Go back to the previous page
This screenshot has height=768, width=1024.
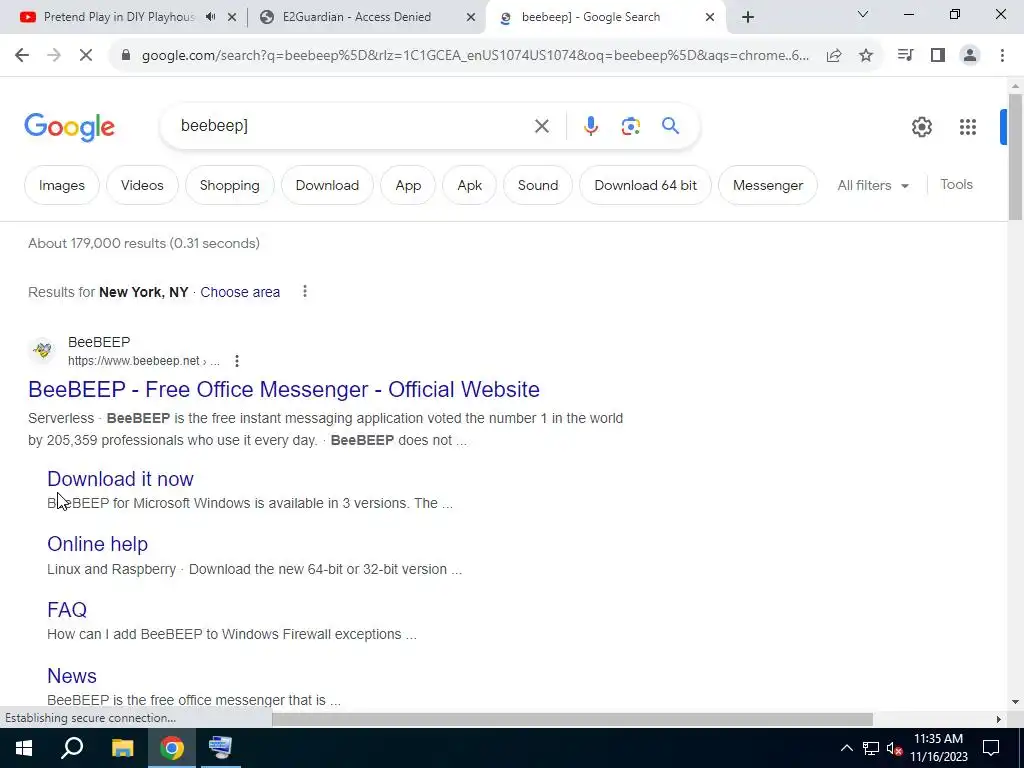[x=22, y=56]
